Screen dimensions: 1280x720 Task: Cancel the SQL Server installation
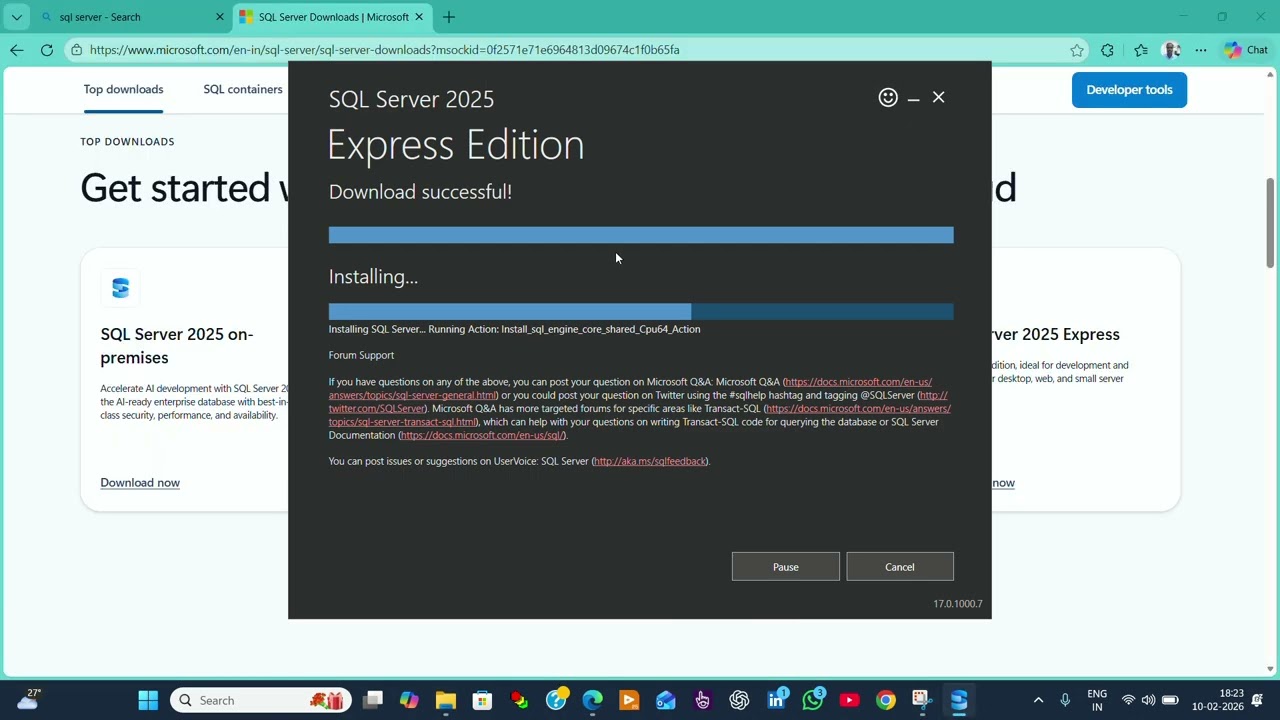[899, 567]
